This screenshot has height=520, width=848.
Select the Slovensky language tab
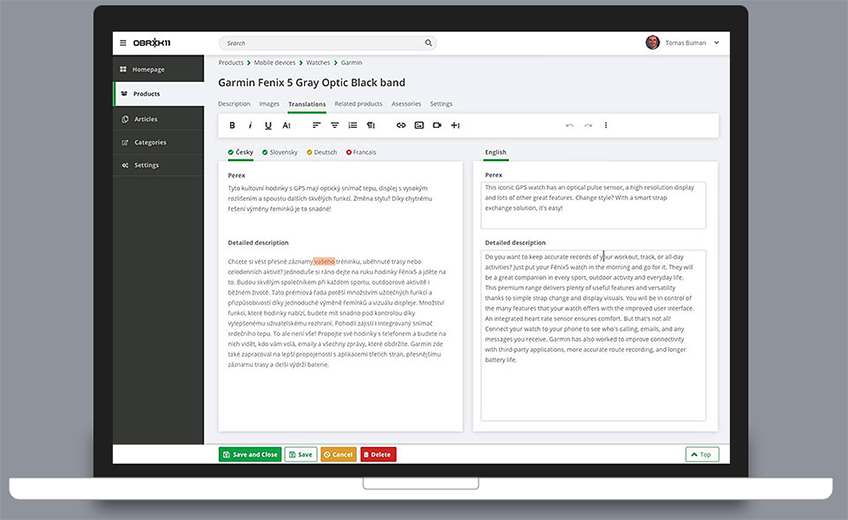pos(280,152)
